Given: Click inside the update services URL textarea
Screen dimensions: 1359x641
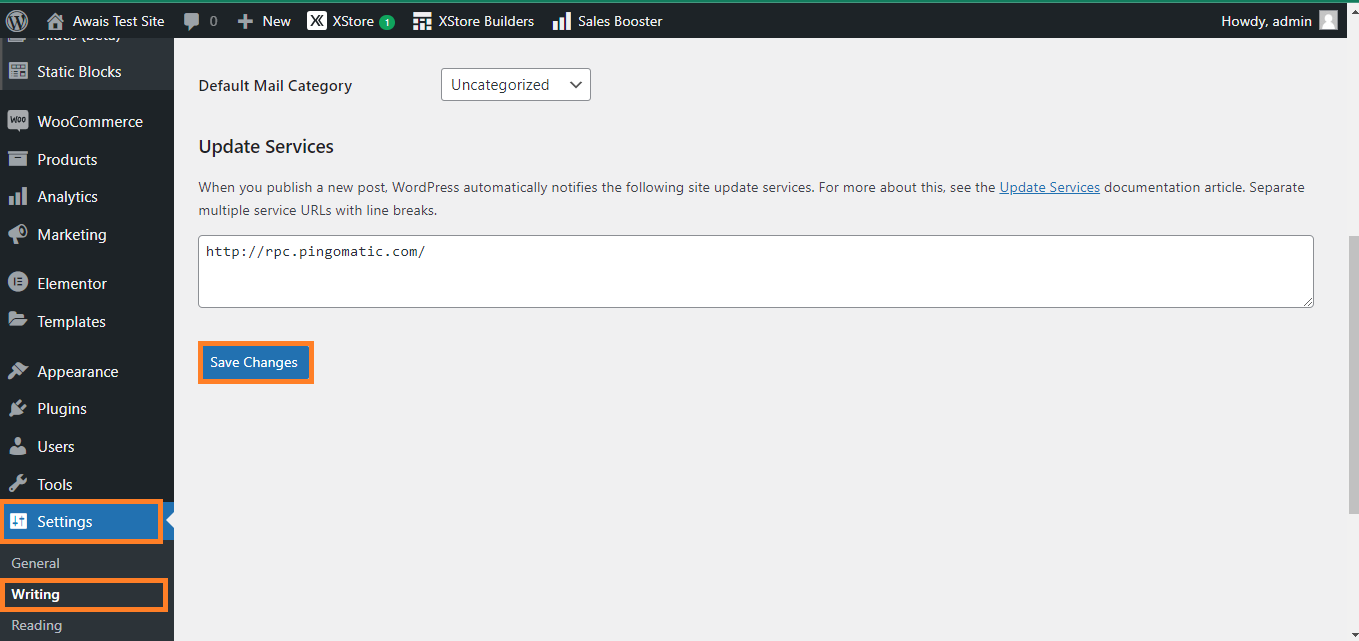Looking at the screenshot, I should tap(756, 271).
